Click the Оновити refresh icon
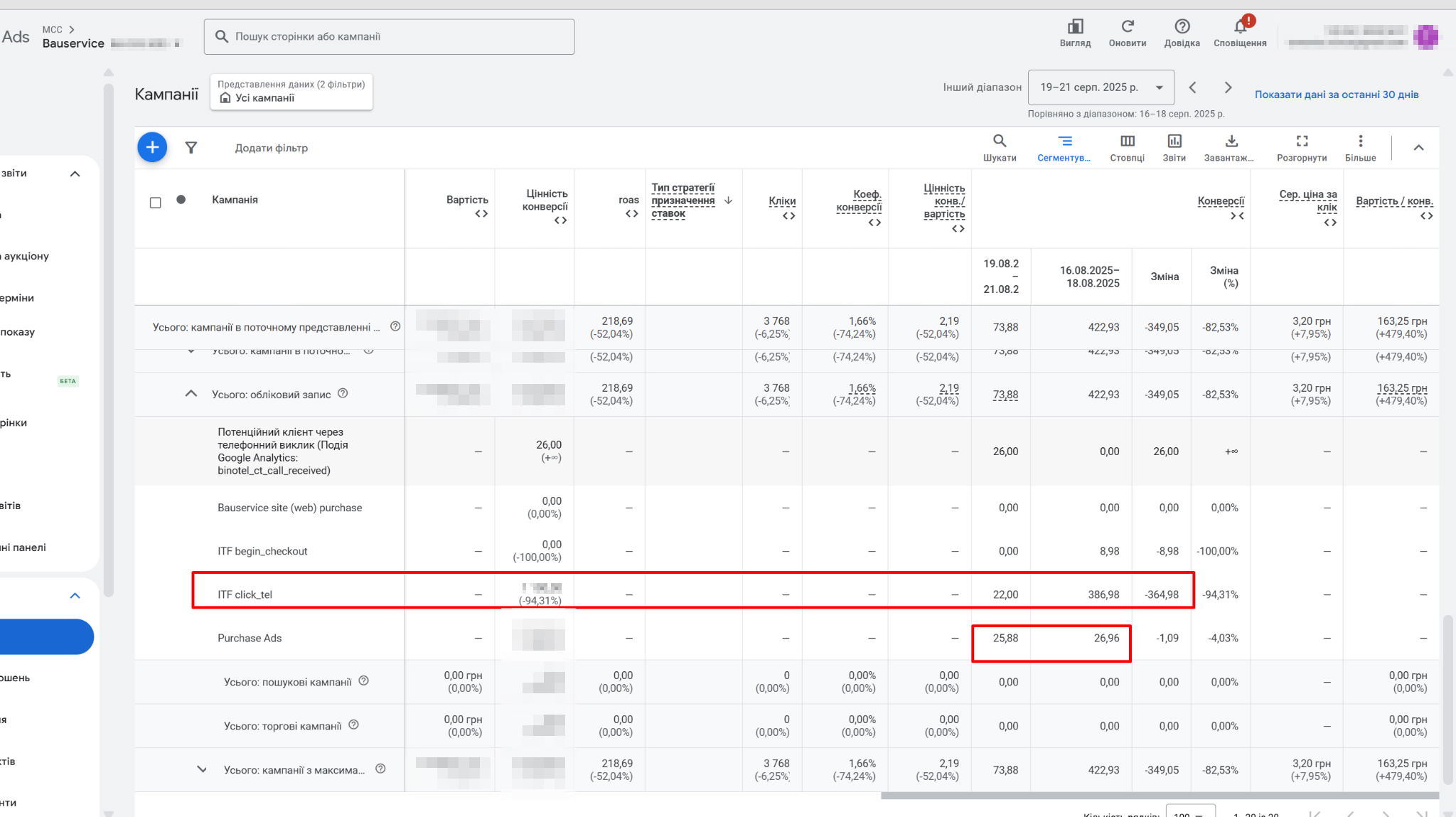The height and width of the screenshot is (817, 1456). point(1128,27)
